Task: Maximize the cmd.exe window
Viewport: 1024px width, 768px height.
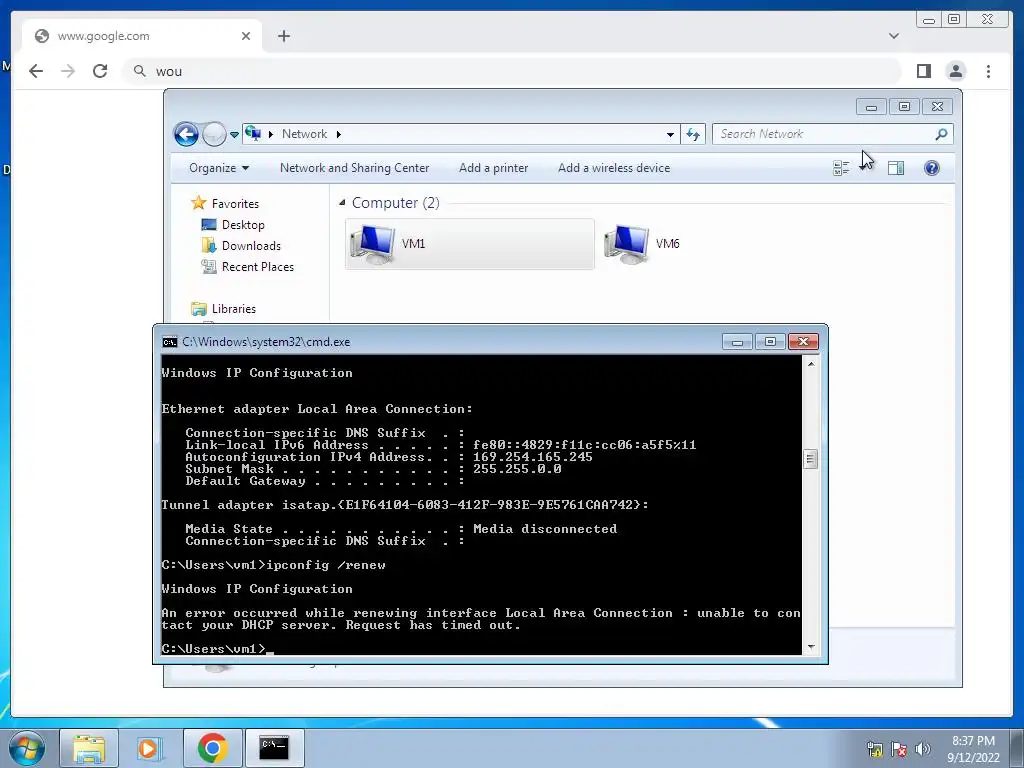Action: coord(770,342)
